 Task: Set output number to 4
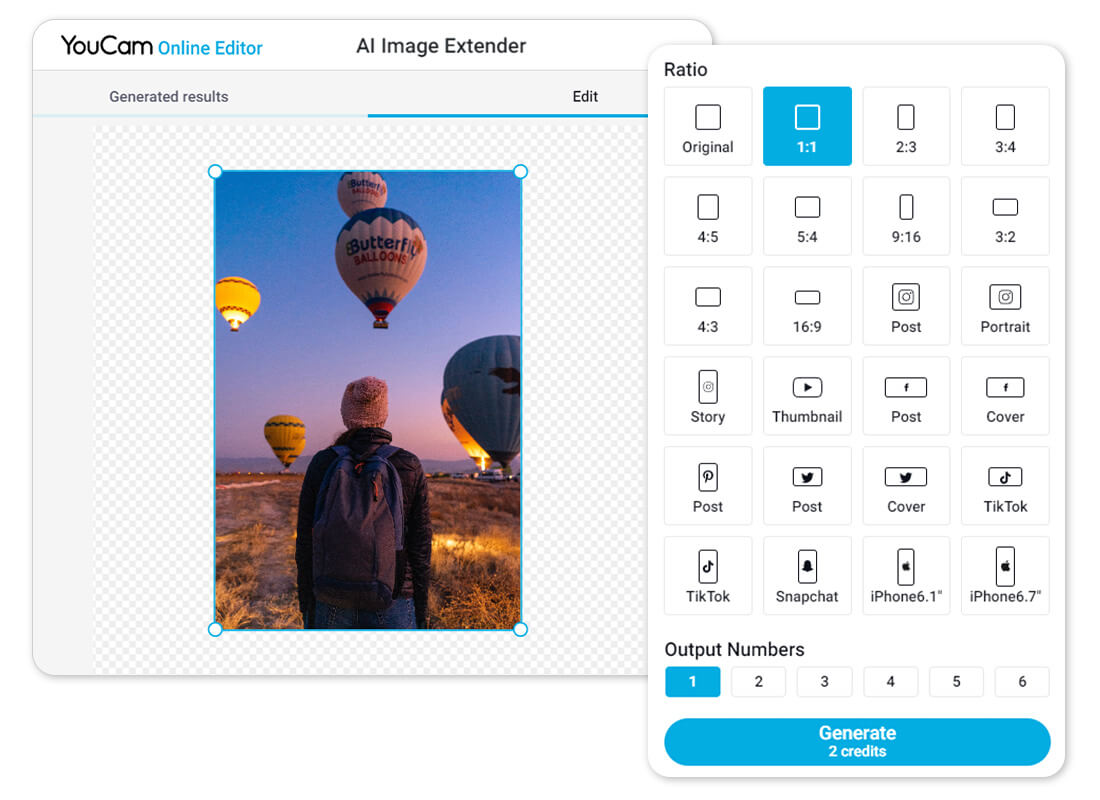890,681
